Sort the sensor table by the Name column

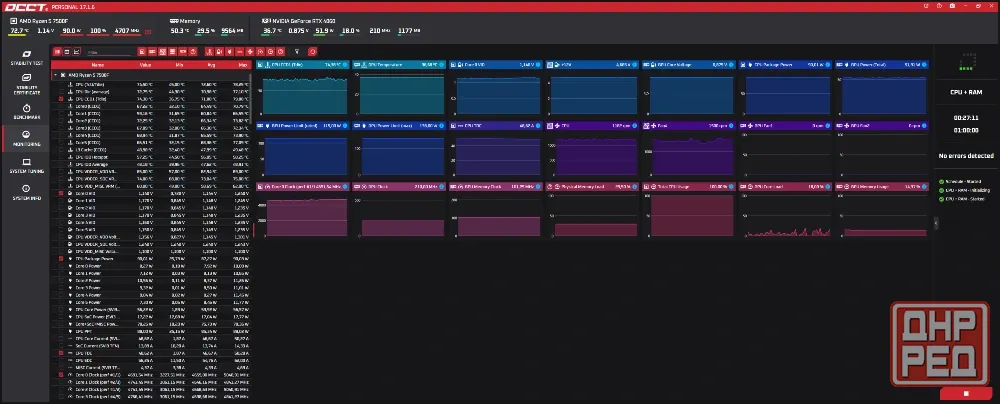pyautogui.click(x=98, y=65)
